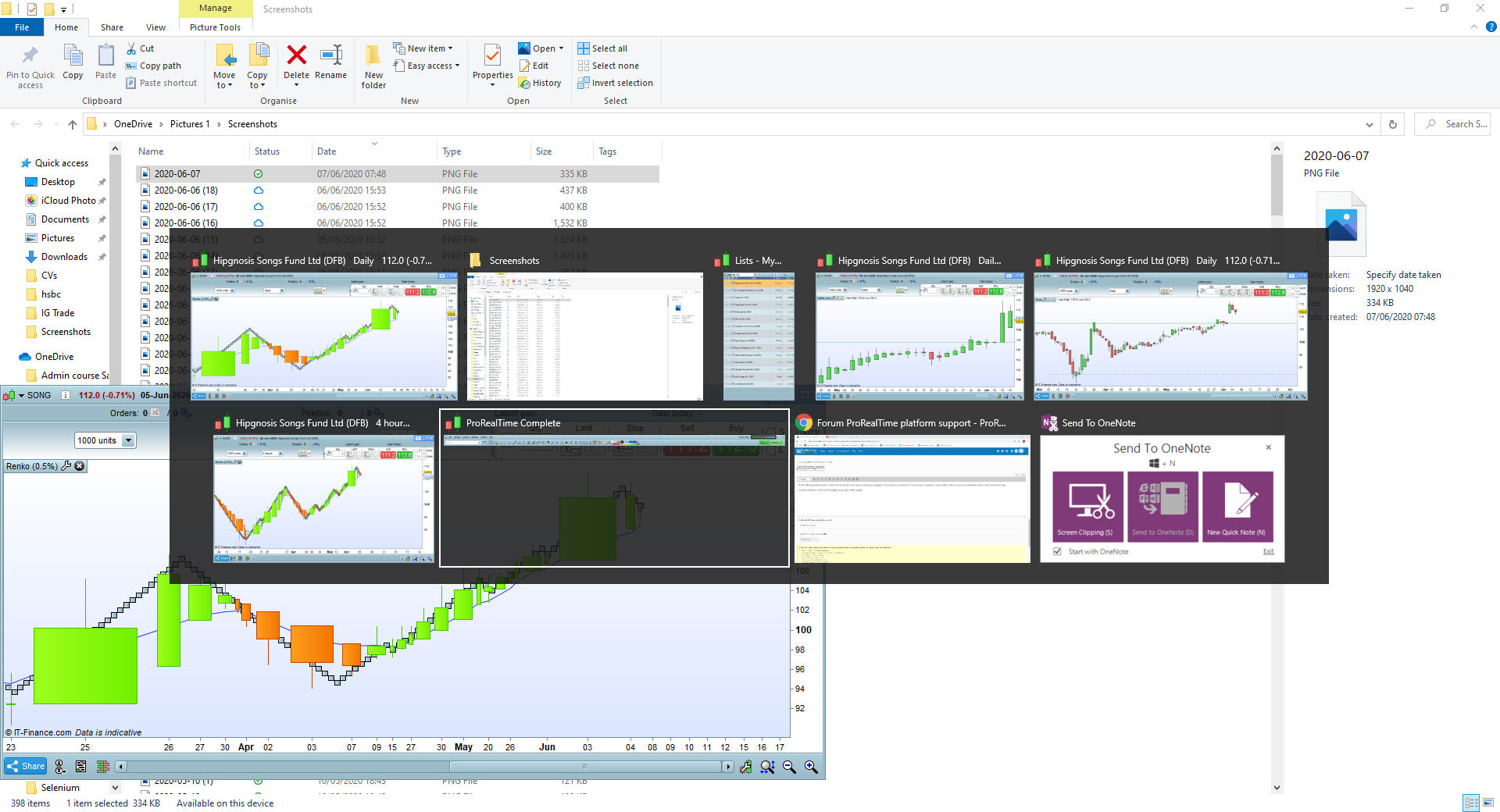The width and height of the screenshot is (1500, 812).
Task: Open the SONG chart menu dropdown arrow
Action: click(22, 395)
